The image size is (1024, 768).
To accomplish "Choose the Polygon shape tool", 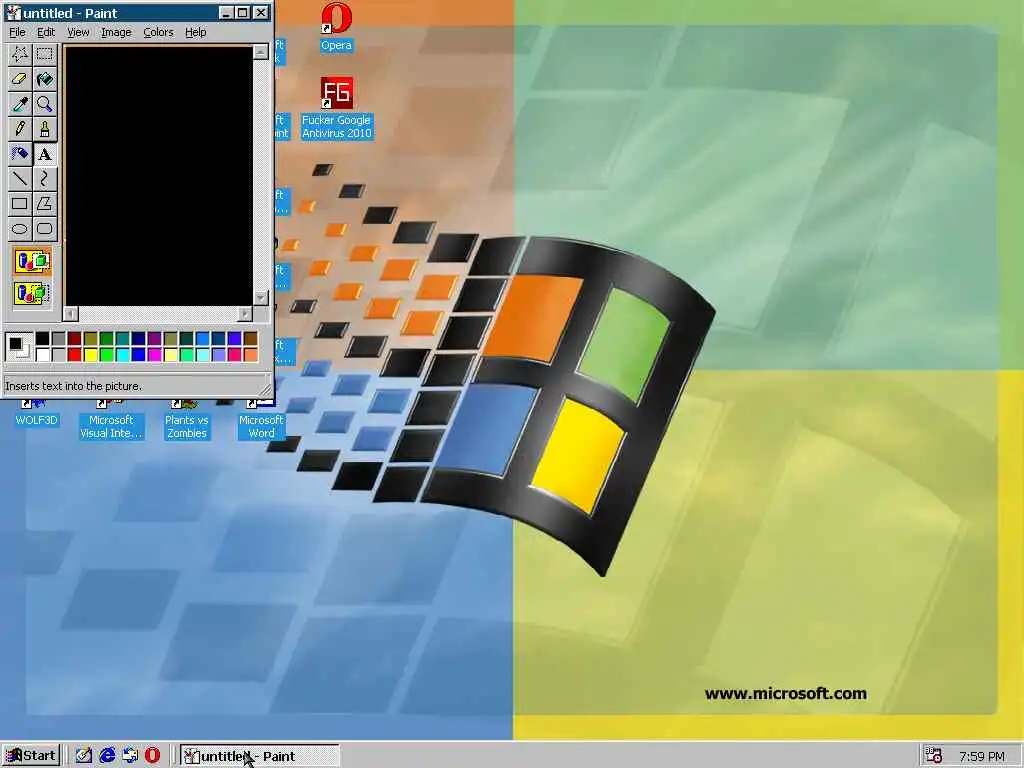I will click(44, 203).
